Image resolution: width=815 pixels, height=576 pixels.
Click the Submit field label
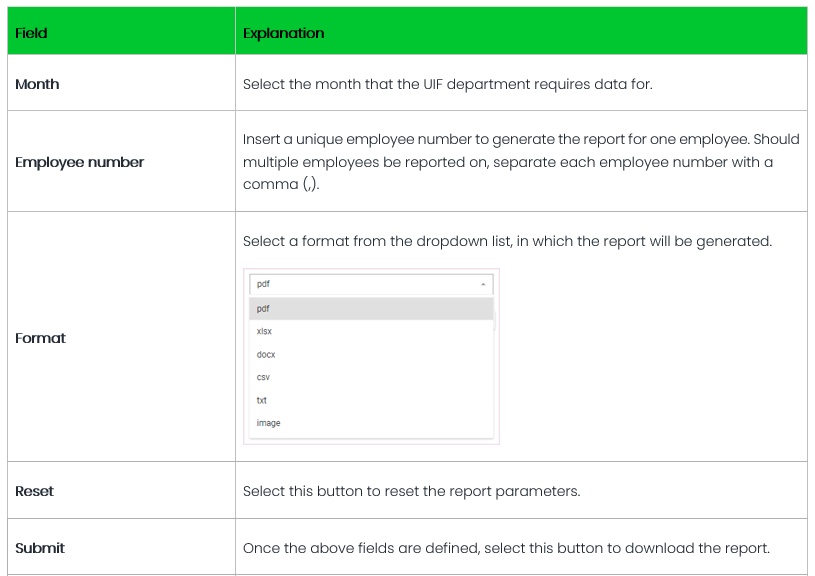click(40, 548)
